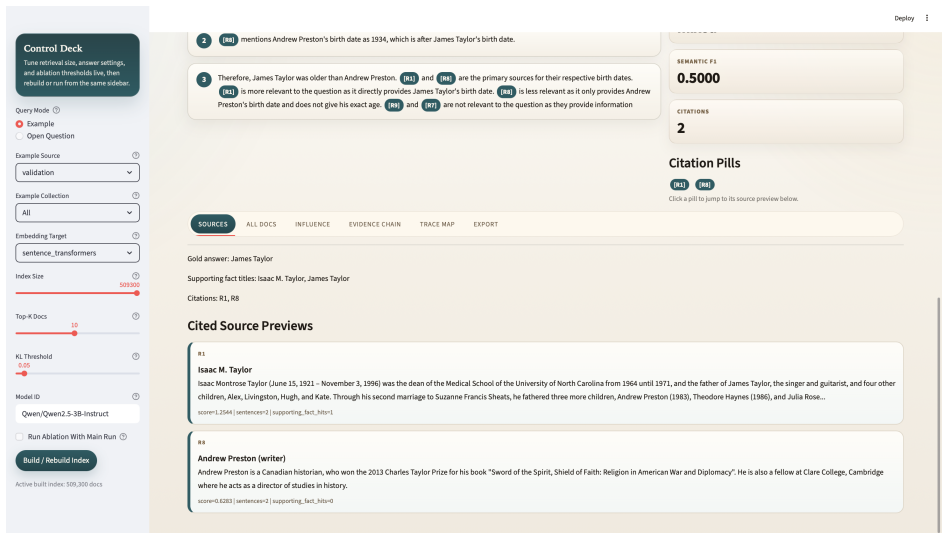The image size is (948, 539).
Task: Click the Top-K Docs help icon
Action: pyautogui.click(x=135, y=316)
